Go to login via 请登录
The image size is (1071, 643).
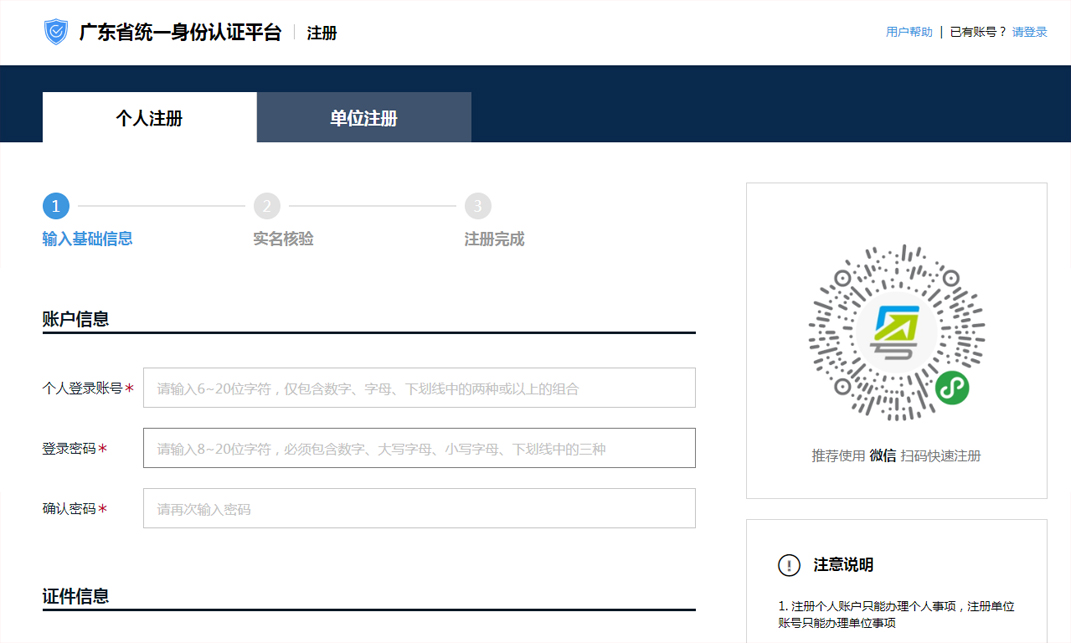click(1029, 32)
